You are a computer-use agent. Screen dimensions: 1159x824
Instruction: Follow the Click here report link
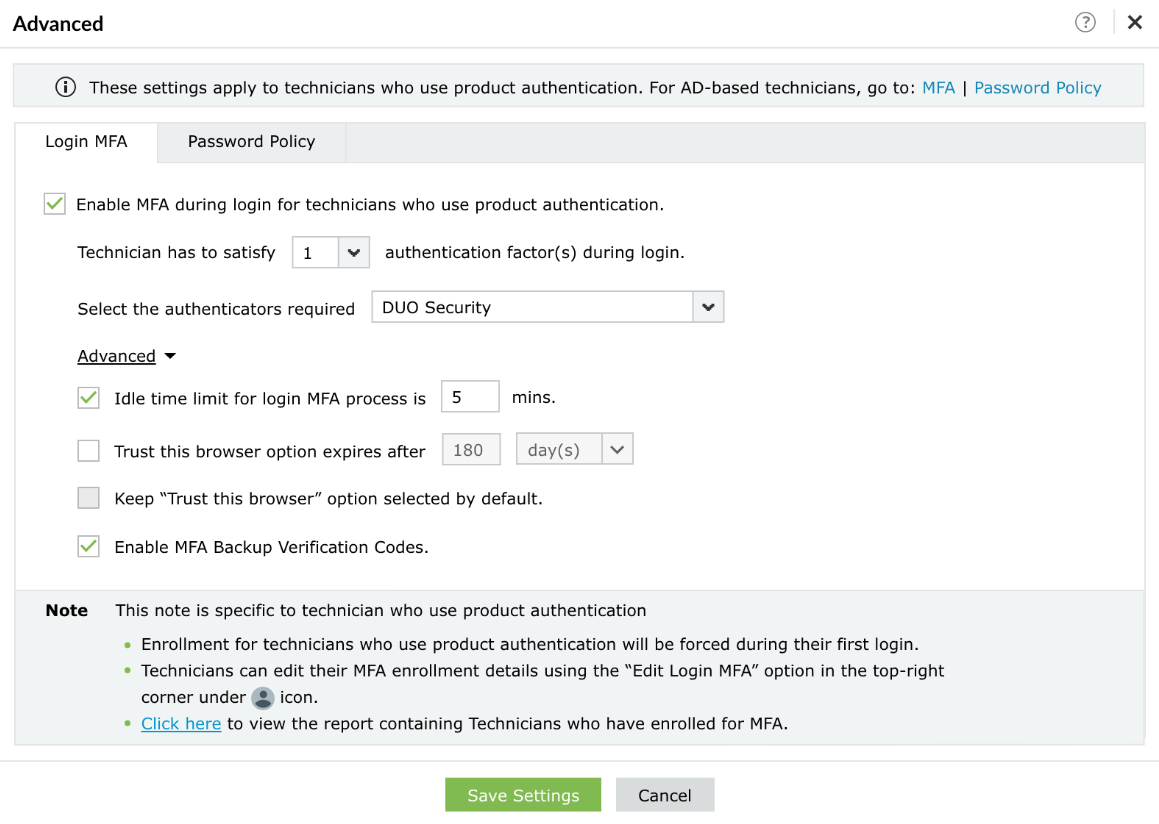[181, 724]
